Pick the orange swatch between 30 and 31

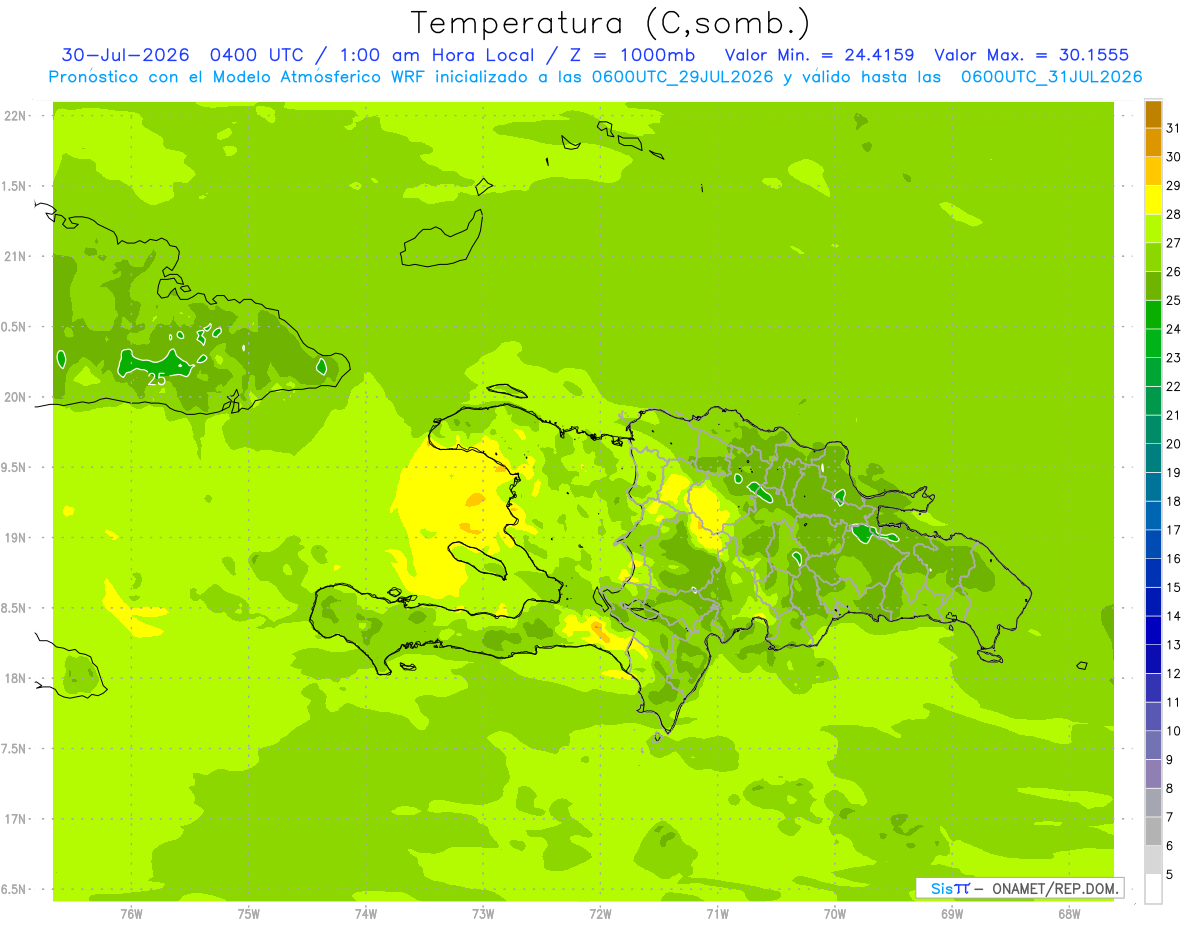point(1153,142)
